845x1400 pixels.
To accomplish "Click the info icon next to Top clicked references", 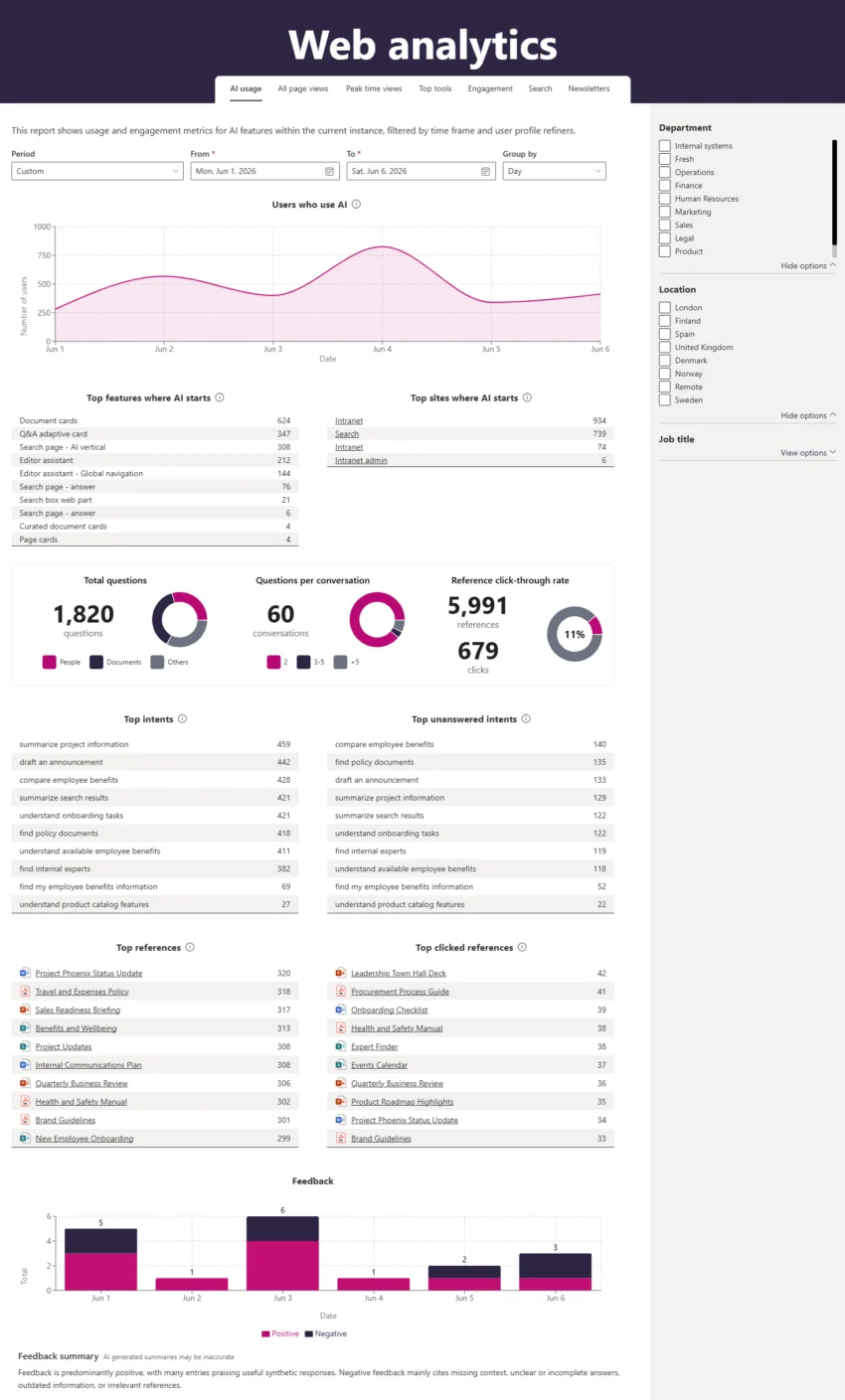I will click(x=522, y=948).
